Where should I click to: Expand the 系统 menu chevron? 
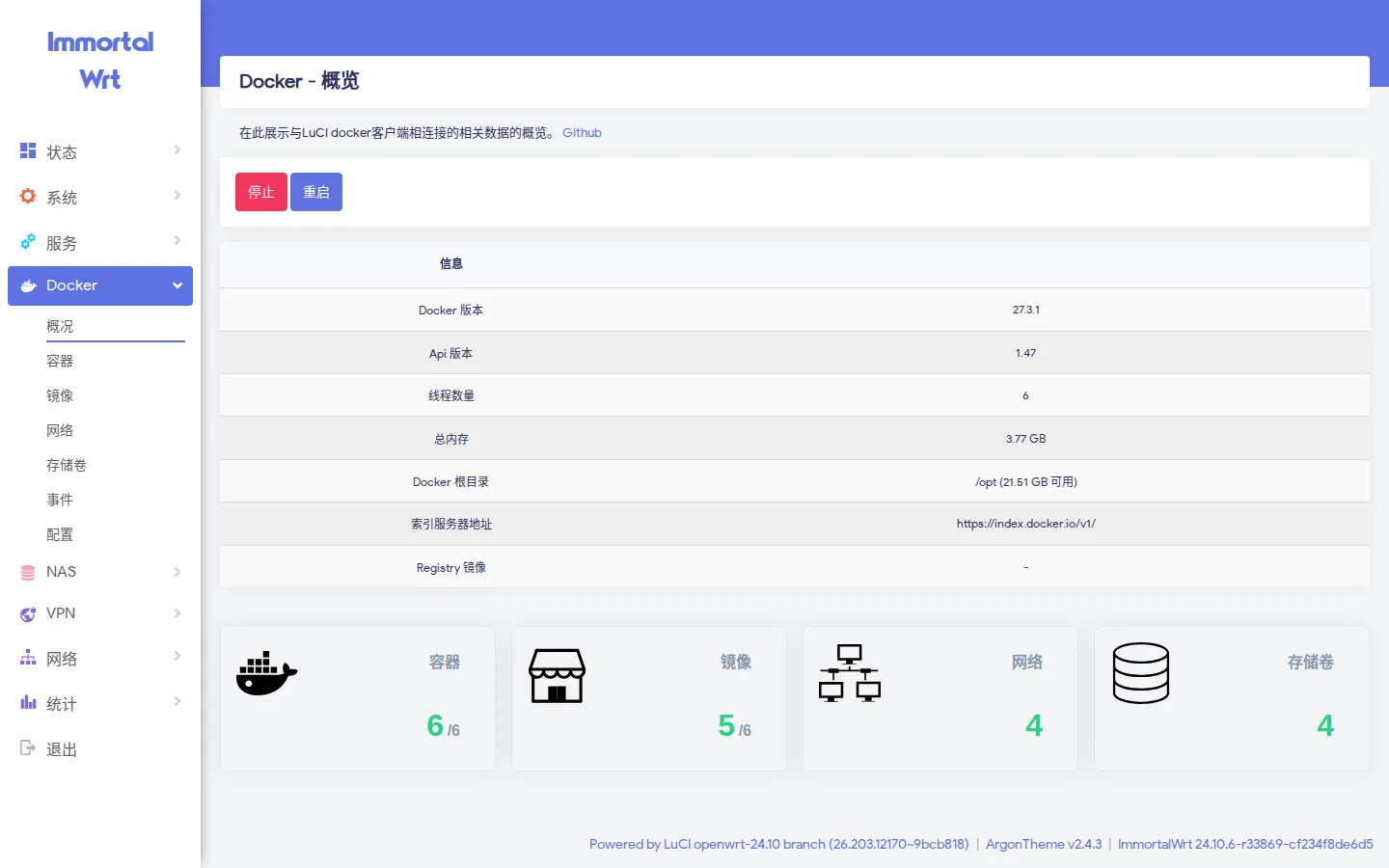(x=177, y=195)
